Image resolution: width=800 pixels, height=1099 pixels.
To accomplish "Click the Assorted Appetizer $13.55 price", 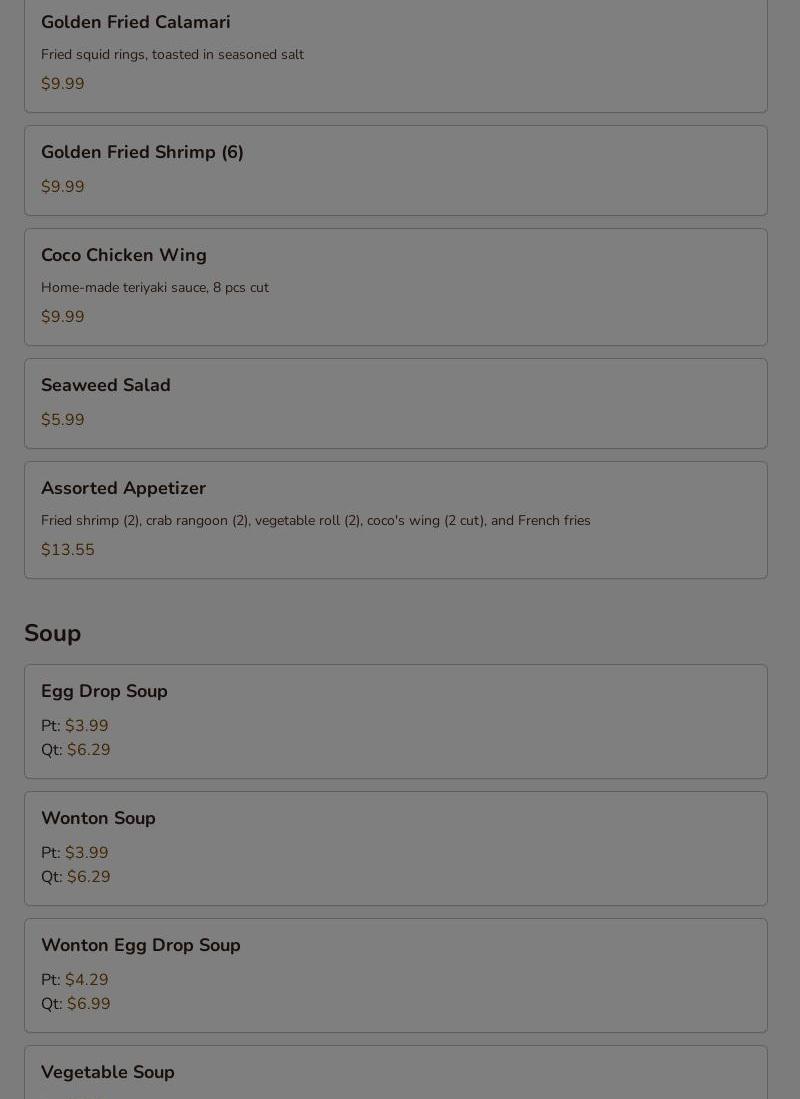I will [68, 550].
